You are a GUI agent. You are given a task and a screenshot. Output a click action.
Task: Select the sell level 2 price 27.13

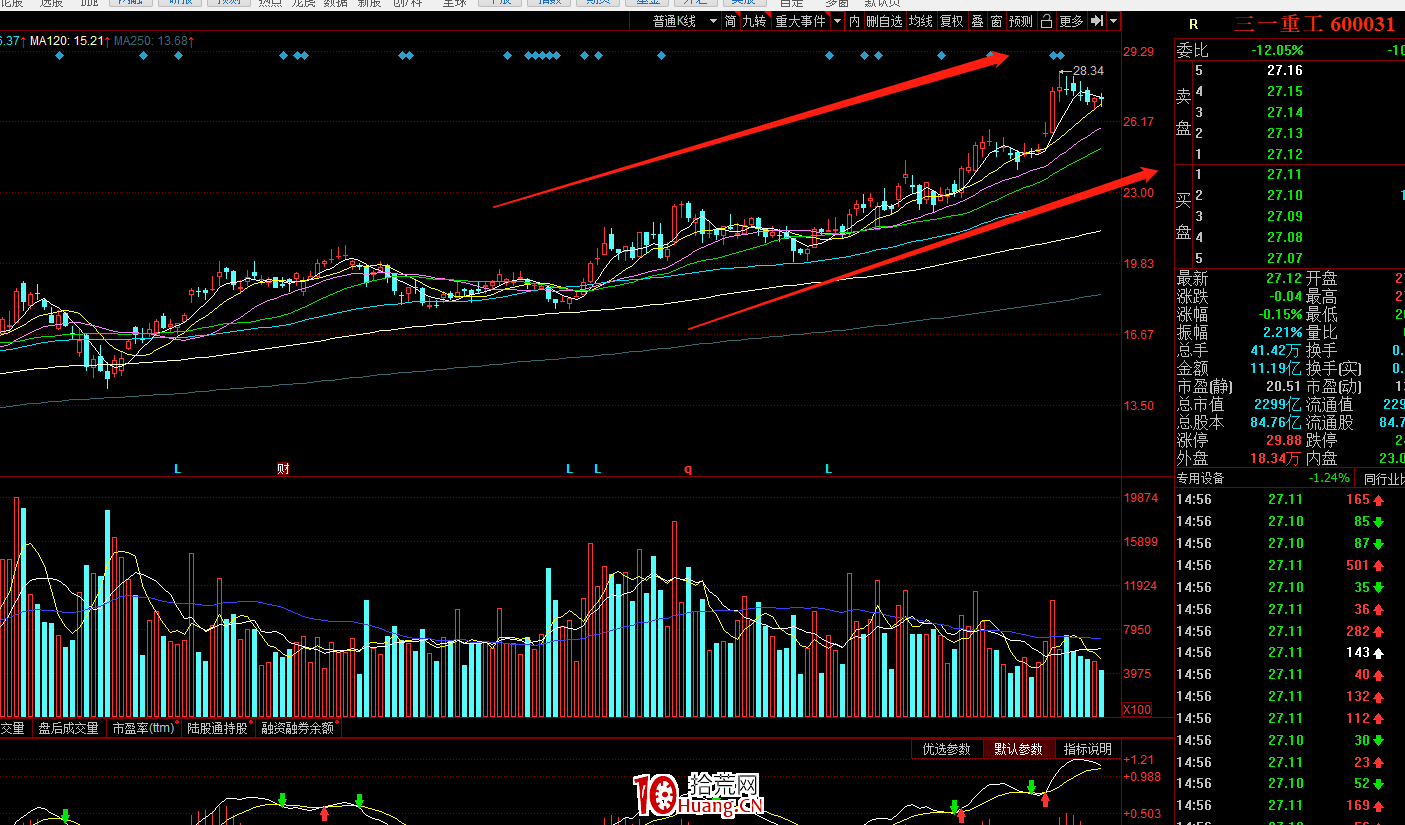click(1285, 133)
